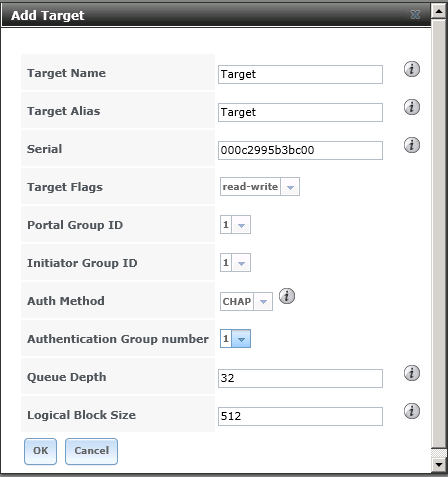
Task: Open Authentication Group number dropdown
Action: coord(235,339)
